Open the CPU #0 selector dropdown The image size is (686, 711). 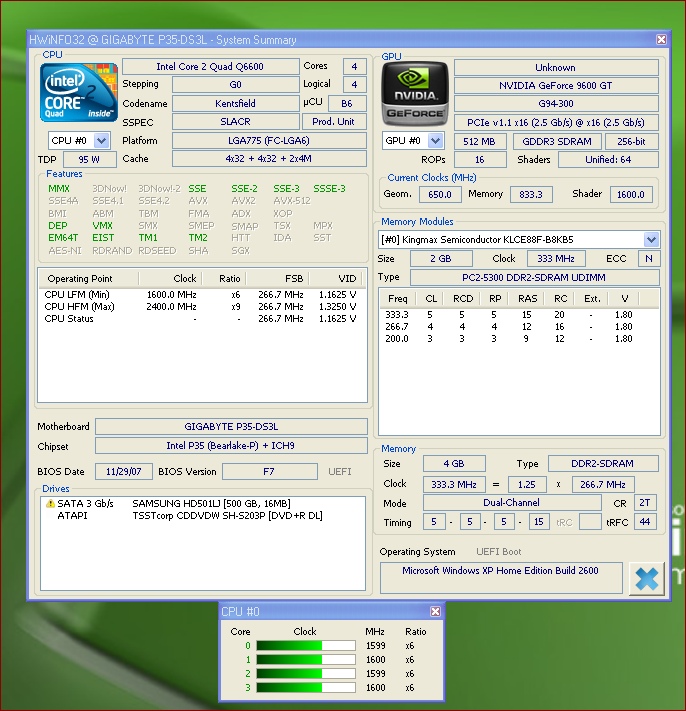(102, 141)
